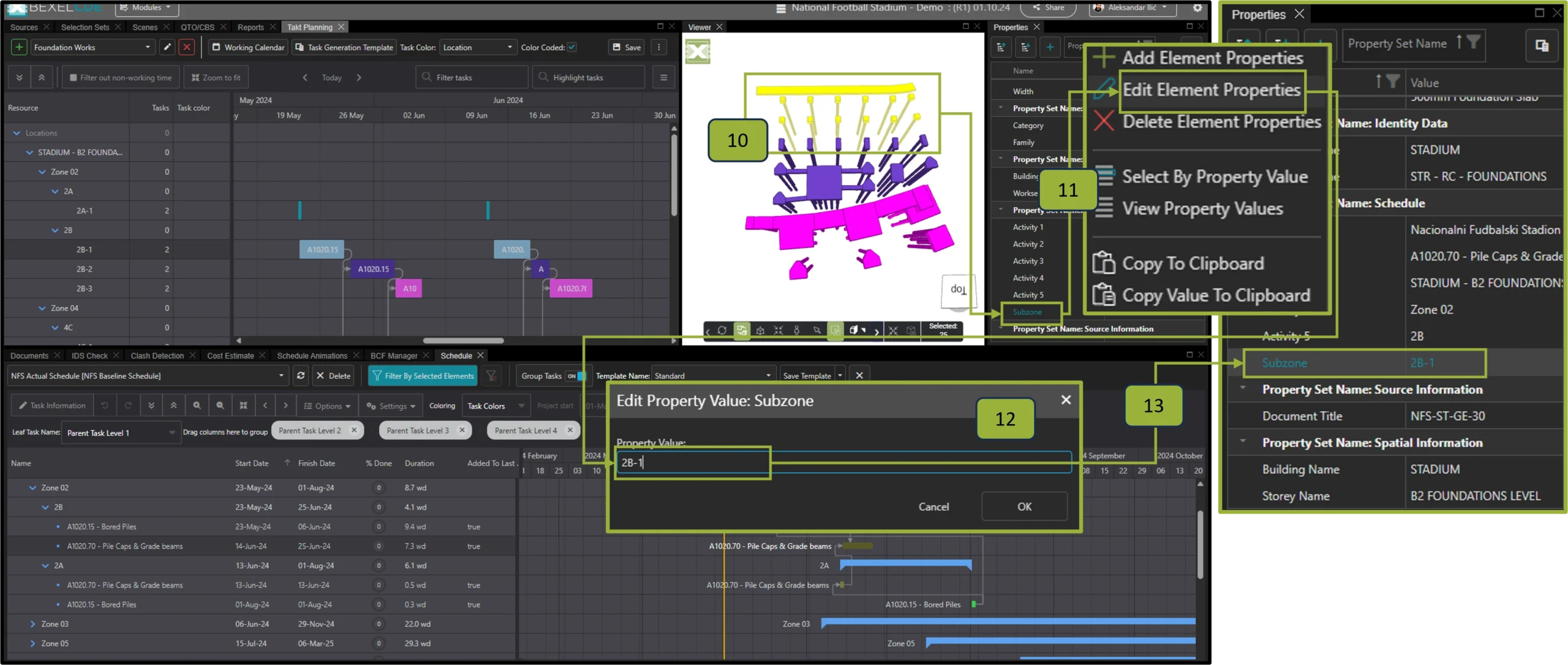Go to previous period in Takt timeline

click(305, 78)
